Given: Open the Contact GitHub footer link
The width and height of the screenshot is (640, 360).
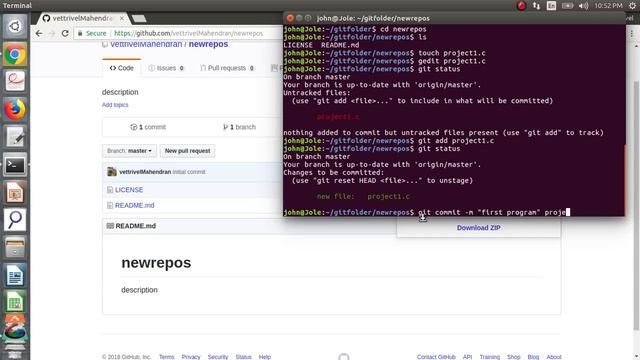Looking at the screenshot, I should click(436, 357).
